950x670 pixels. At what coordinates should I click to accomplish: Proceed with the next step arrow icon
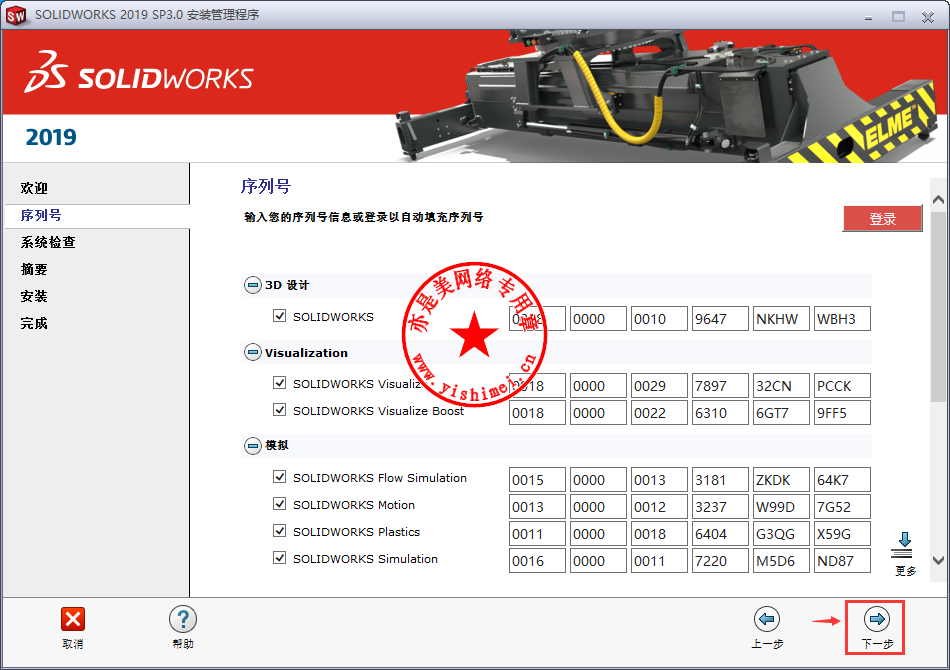click(x=877, y=619)
